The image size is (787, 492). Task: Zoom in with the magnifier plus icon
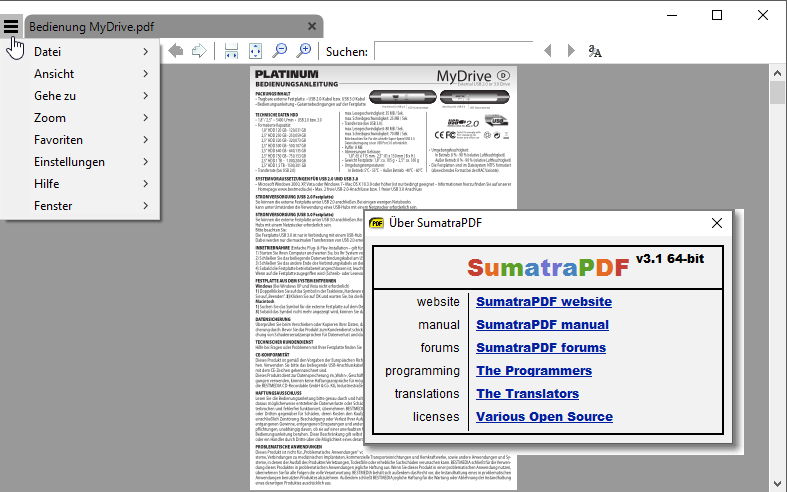coord(303,50)
